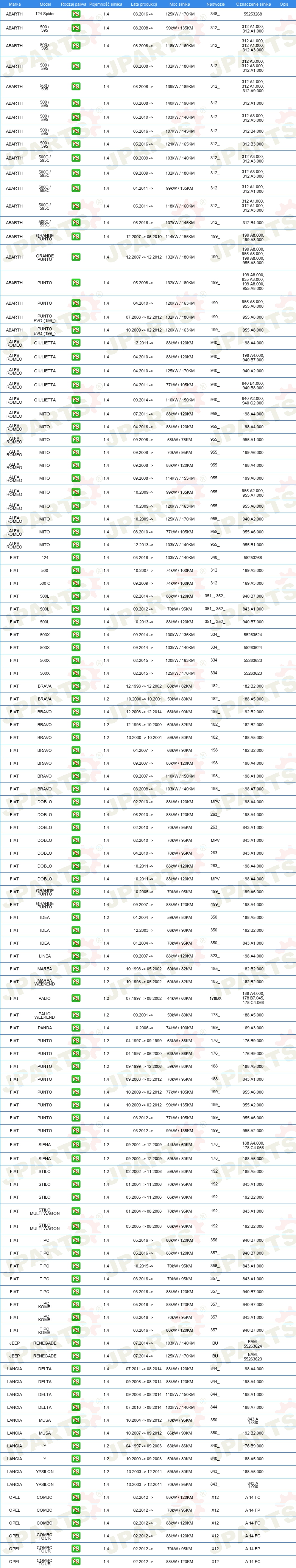Click the '100kW / 136KM' power cell

coord(180,635)
